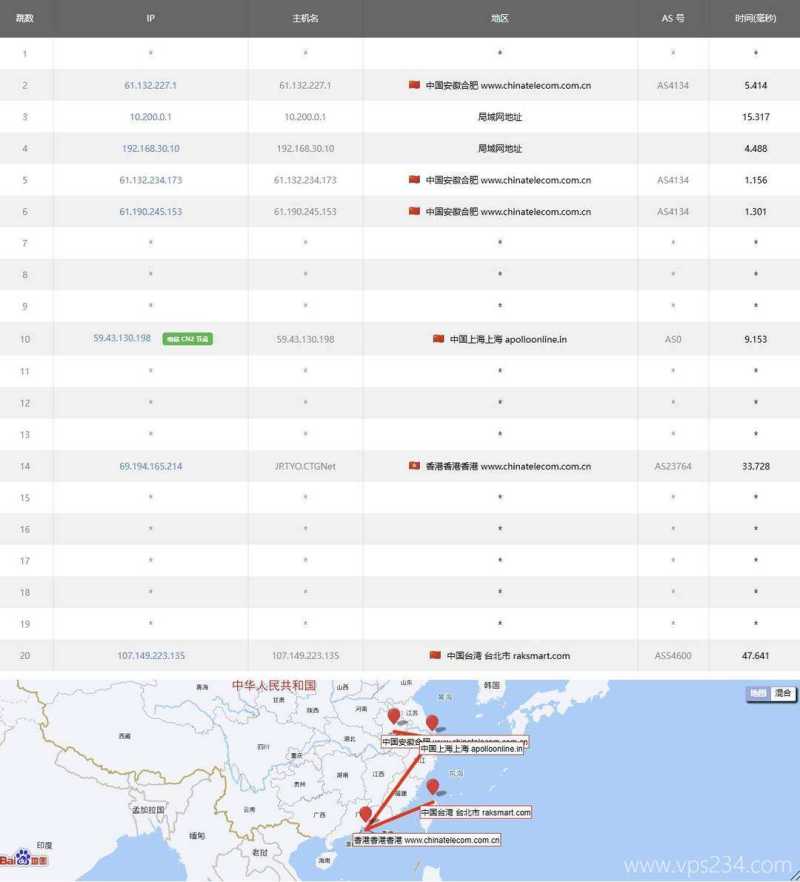The height and width of the screenshot is (882, 800).
Task: Open the IP link 10.200.0.1
Action: pyautogui.click(x=150, y=117)
